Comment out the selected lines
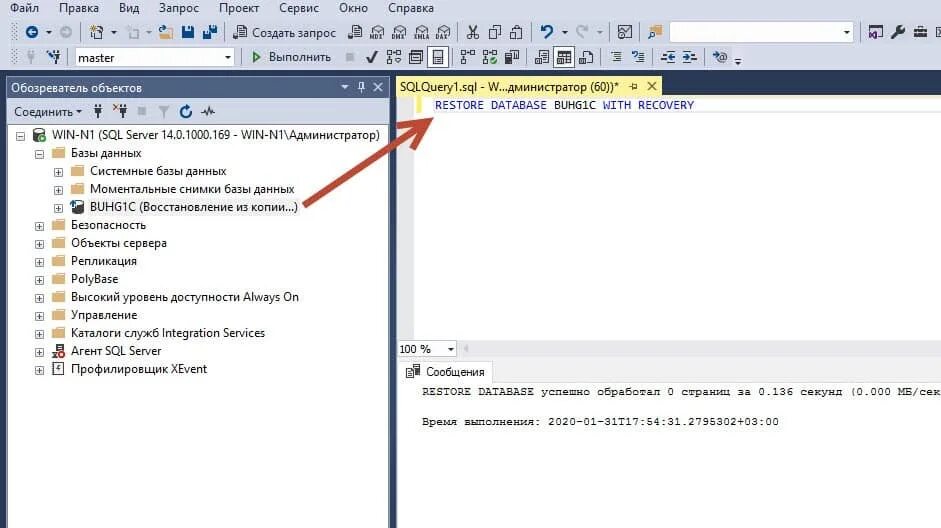 pos(616,57)
